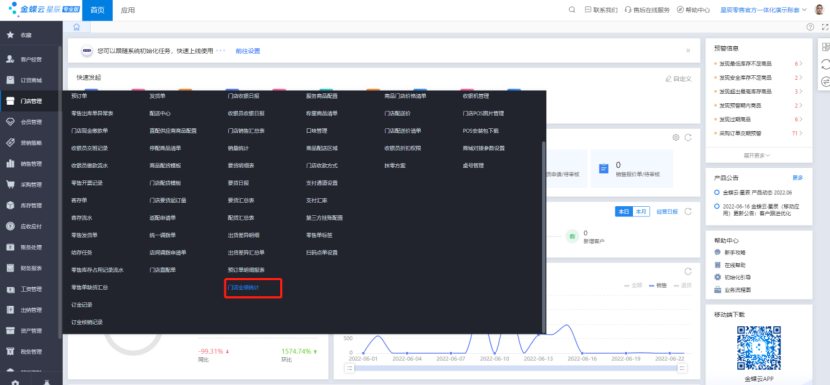
Task: Open 预订单 menu entry
Action: tap(79, 96)
